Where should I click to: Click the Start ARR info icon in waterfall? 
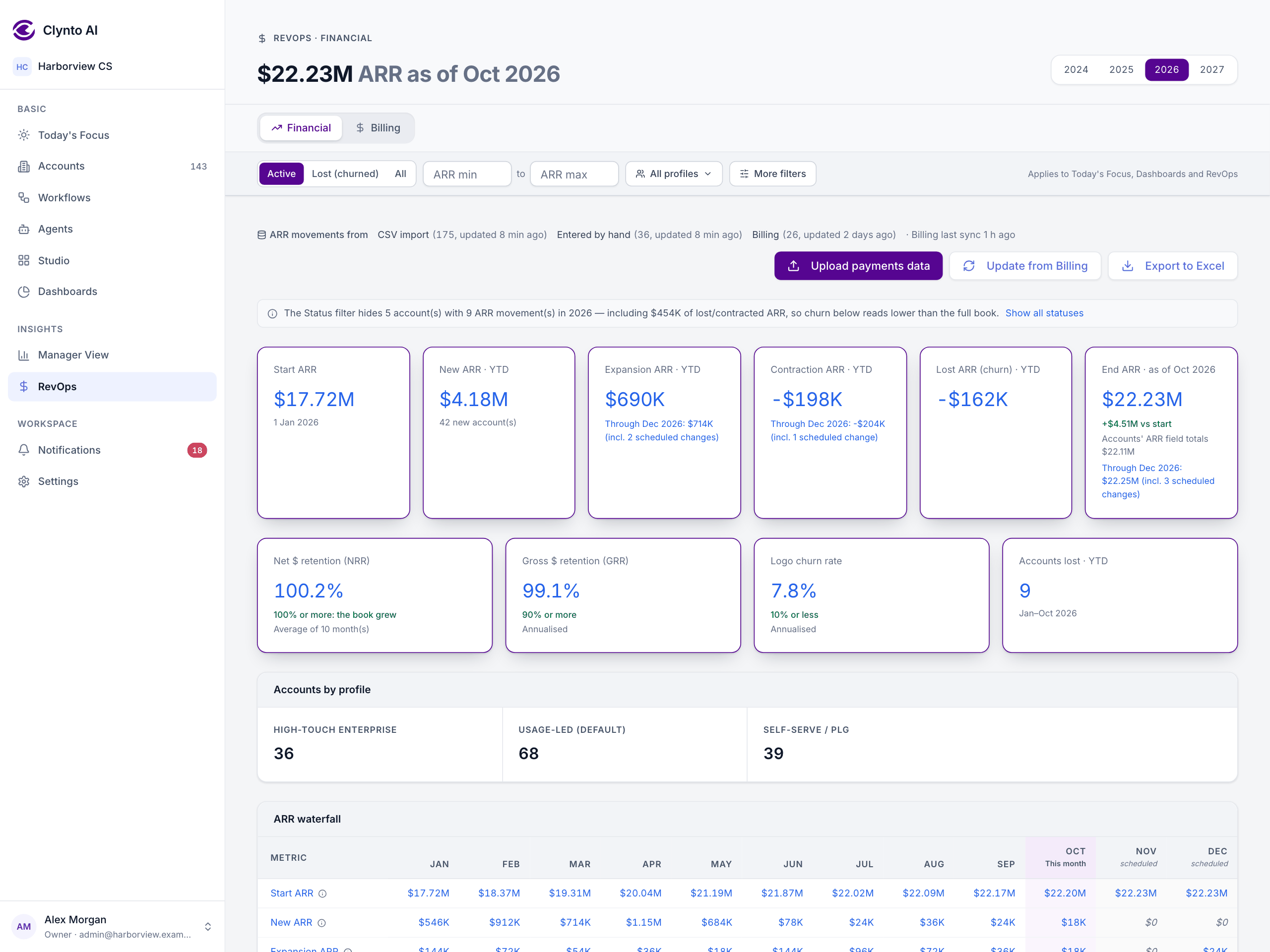[322, 893]
